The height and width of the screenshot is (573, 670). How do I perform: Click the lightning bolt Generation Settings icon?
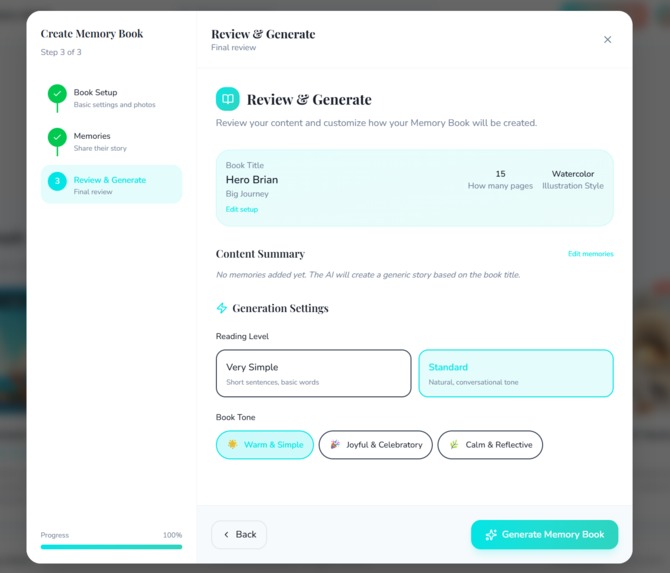(222, 308)
